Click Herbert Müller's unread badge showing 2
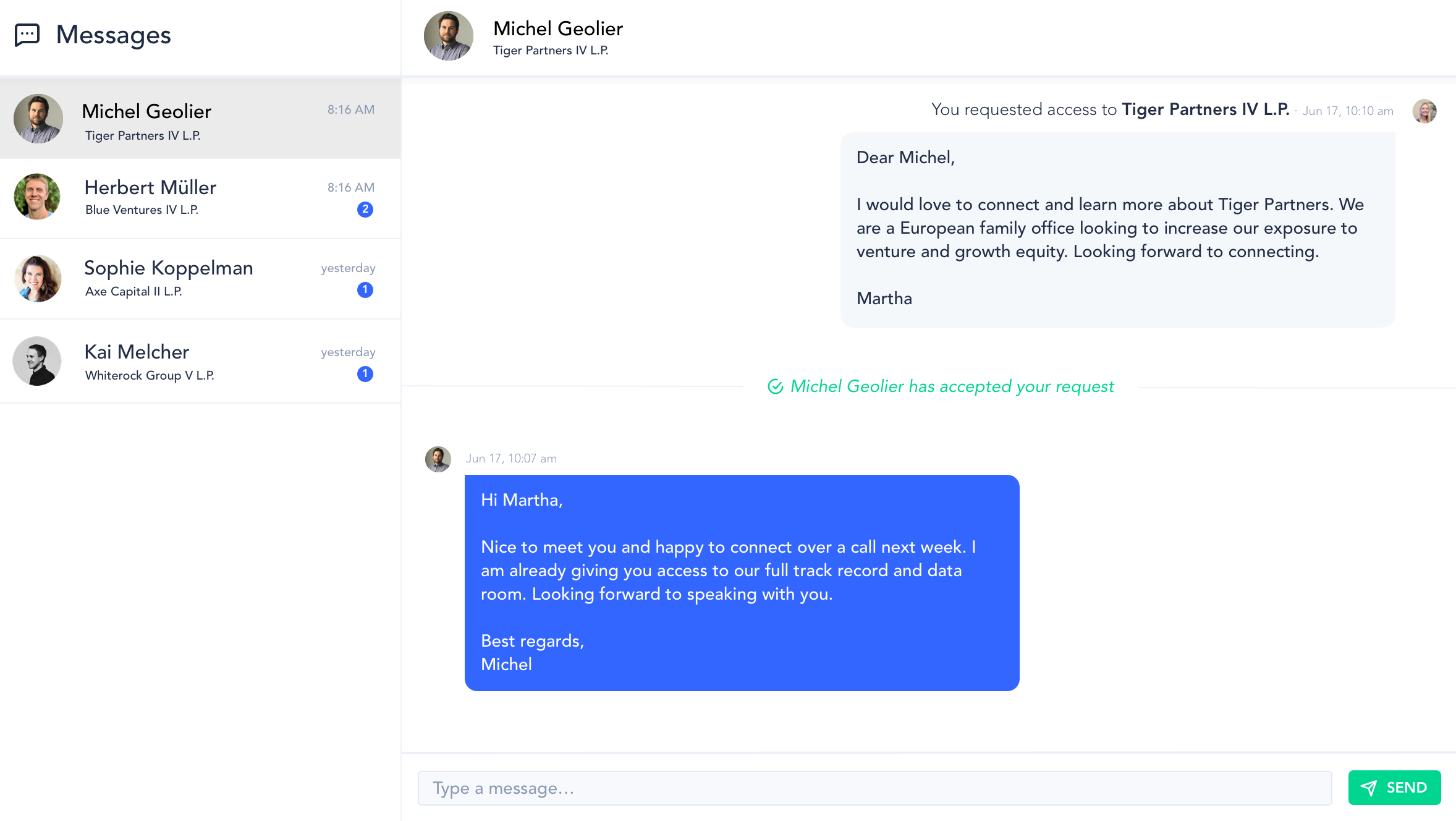 (365, 210)
